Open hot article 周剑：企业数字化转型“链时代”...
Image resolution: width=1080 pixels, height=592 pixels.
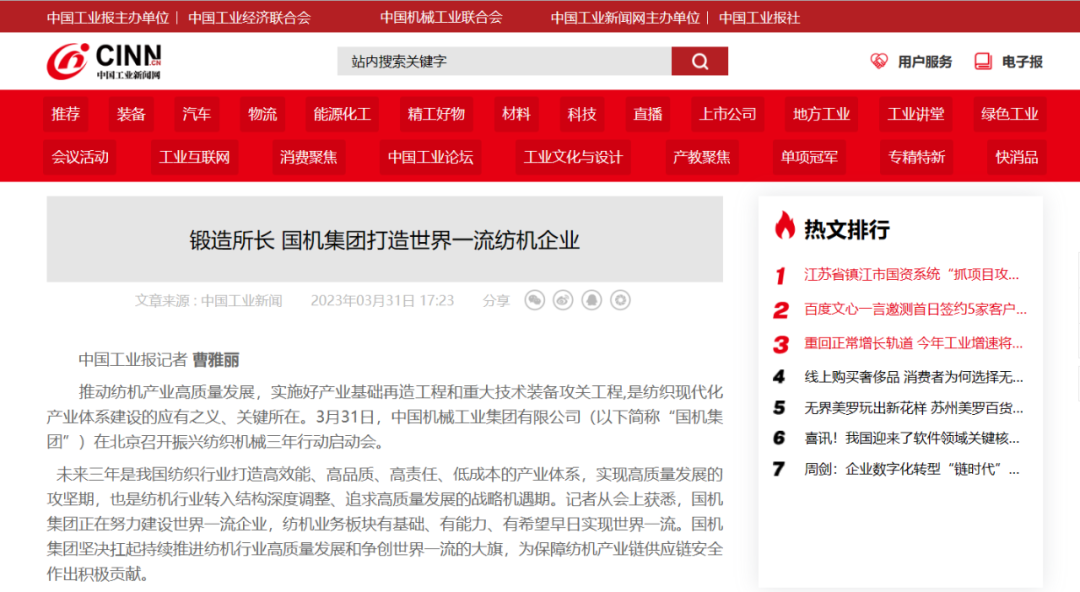911,469
